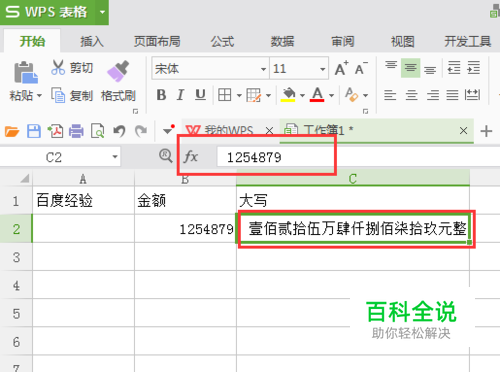Image resolution: width=500 pixels, height=372 pixels.
Task: Select cell B2 containing 1254879
Action: 185,229
